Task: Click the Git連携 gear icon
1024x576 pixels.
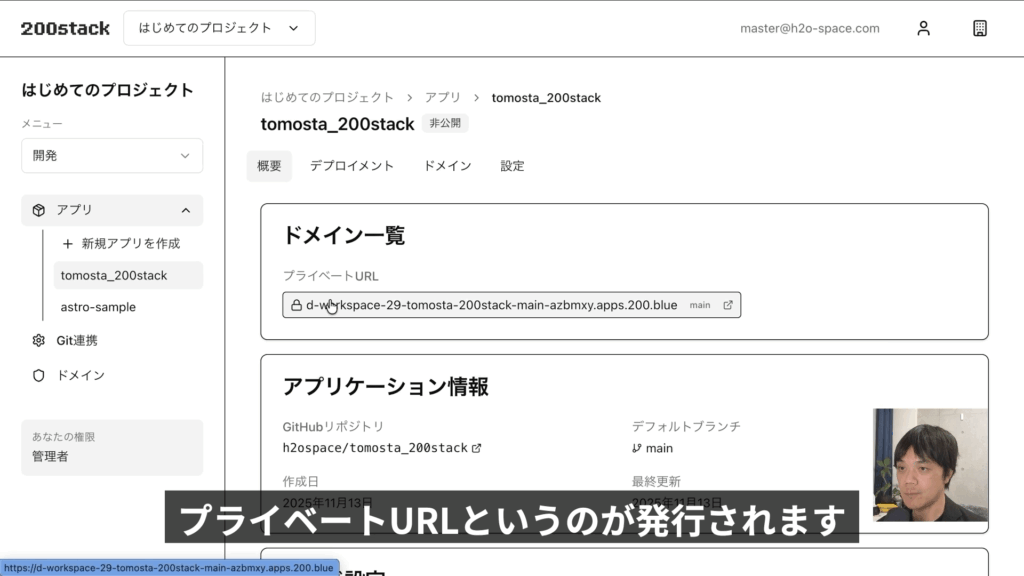Action: point(39,340)
